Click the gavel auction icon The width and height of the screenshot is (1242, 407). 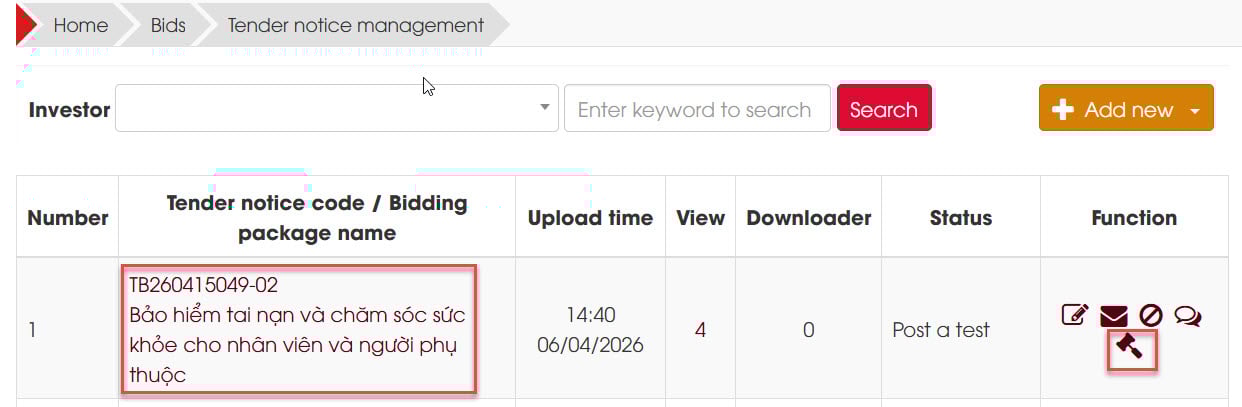[x=1132, y=348]
